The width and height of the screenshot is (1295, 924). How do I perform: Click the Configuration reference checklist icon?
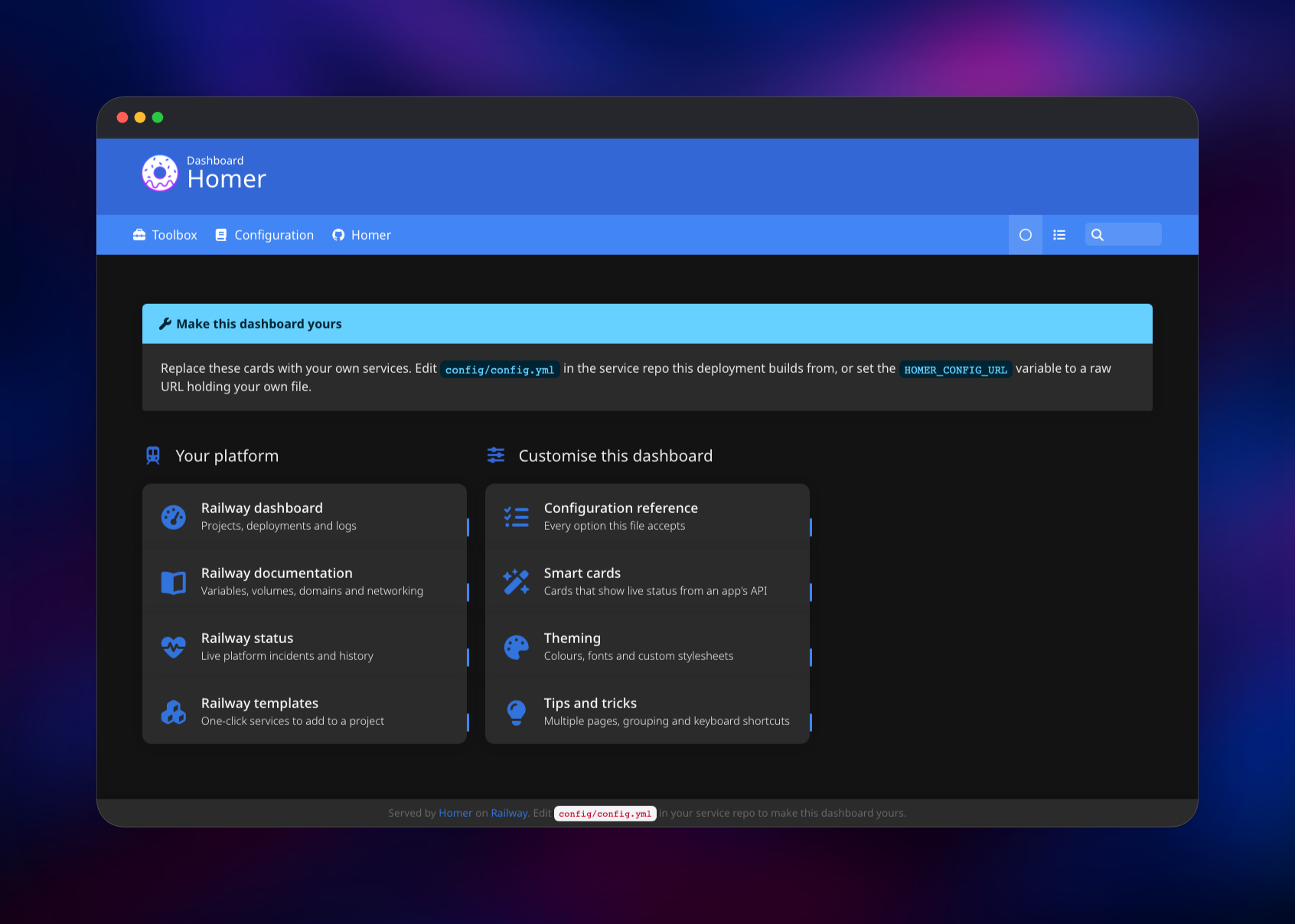[x=517, y=517]
